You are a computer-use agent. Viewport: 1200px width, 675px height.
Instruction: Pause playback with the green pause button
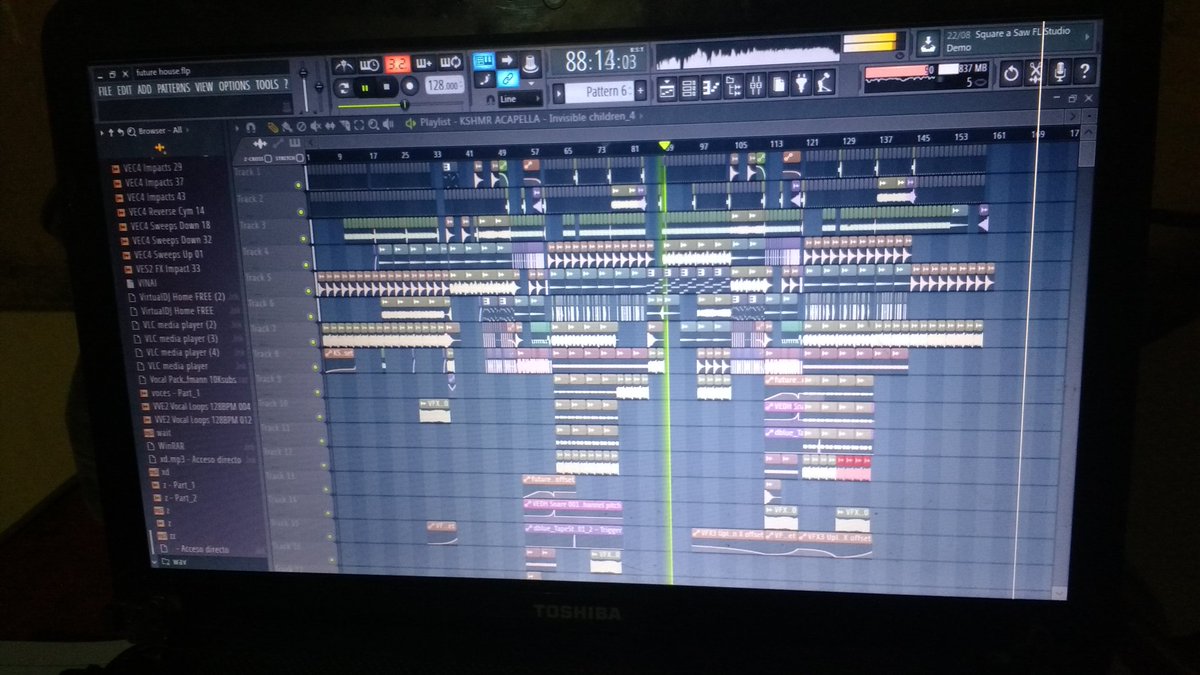(365, 88)
